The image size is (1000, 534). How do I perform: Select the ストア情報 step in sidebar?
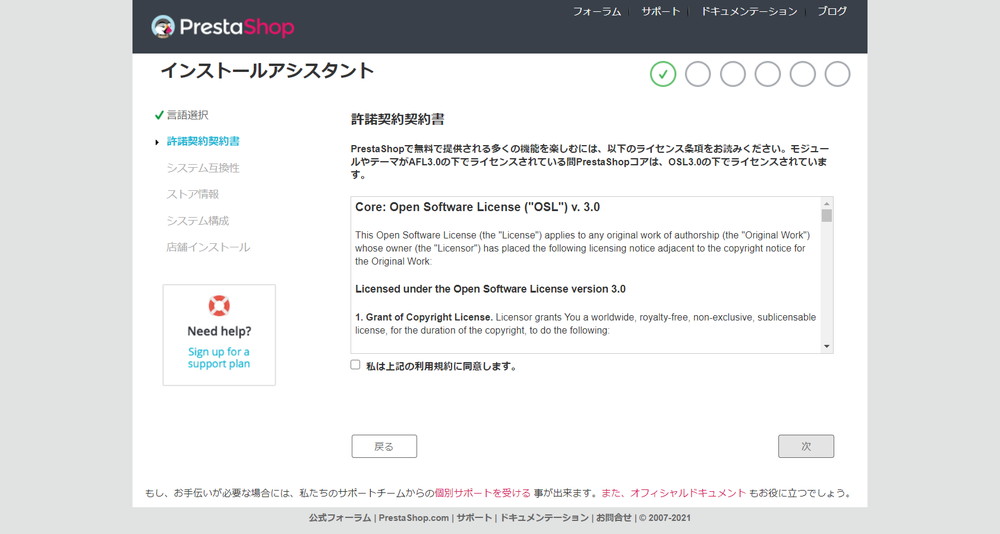[x=193, y=195]
